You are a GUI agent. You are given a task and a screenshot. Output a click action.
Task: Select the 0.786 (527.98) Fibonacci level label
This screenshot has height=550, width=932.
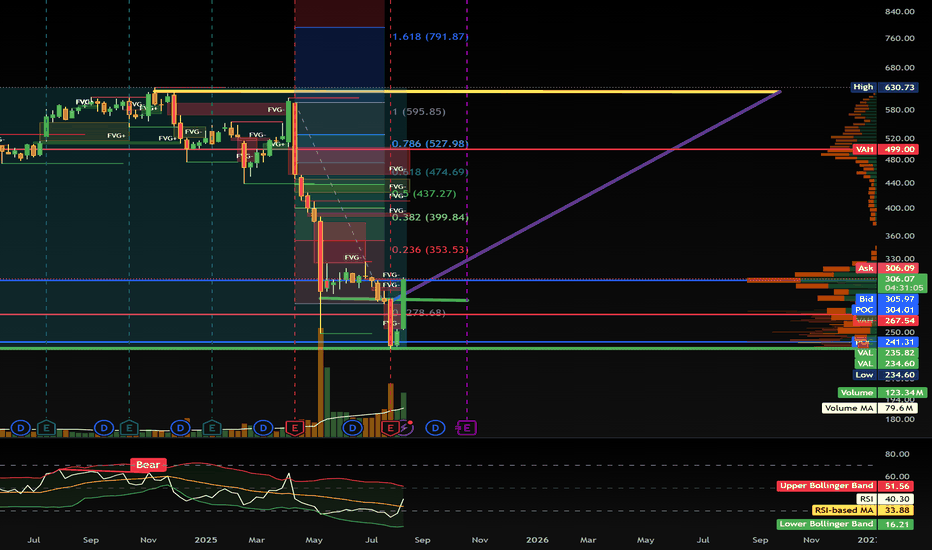pyautogui.click(x=430, y=143)
